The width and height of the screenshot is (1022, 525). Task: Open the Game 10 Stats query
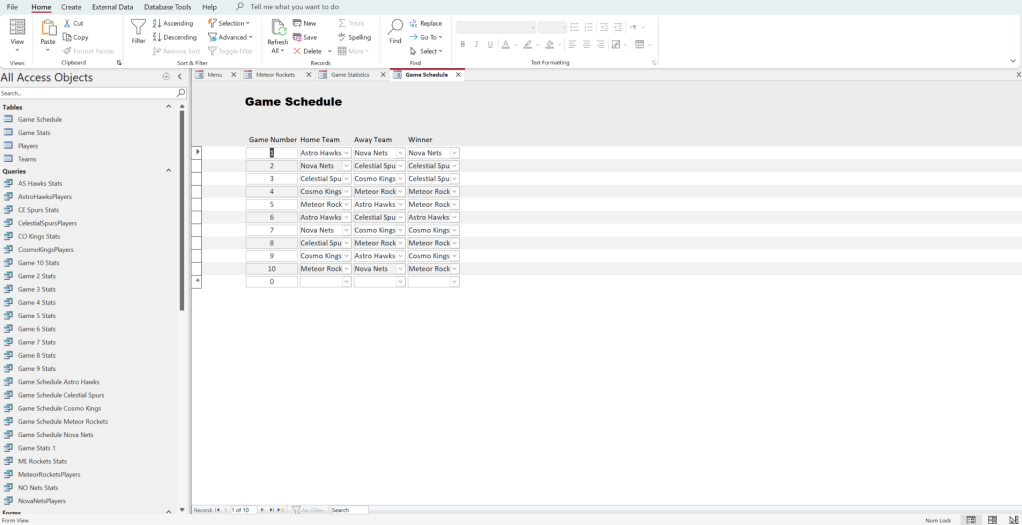click(40, 263)
